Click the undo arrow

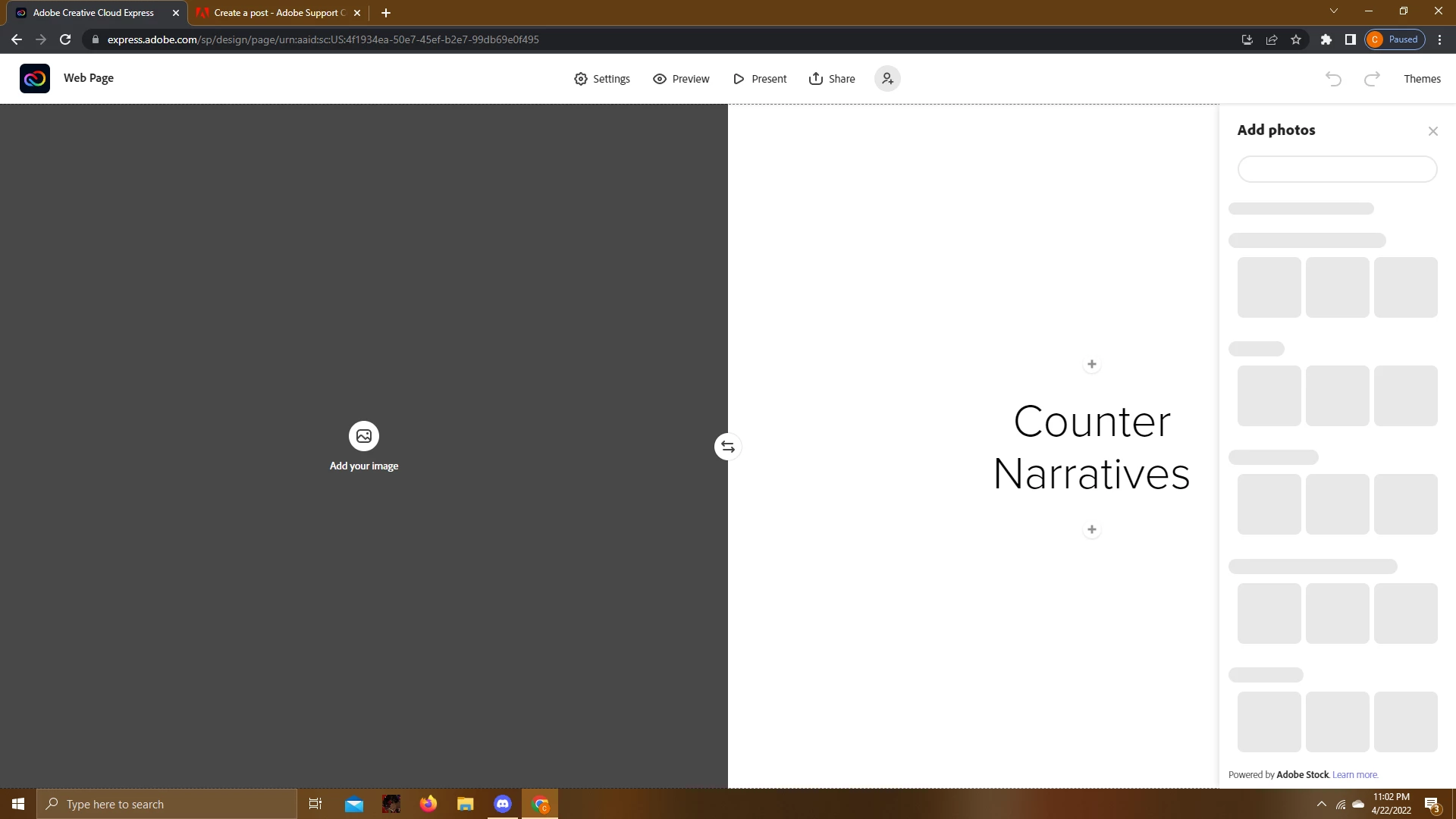(x=1334, y=79)
